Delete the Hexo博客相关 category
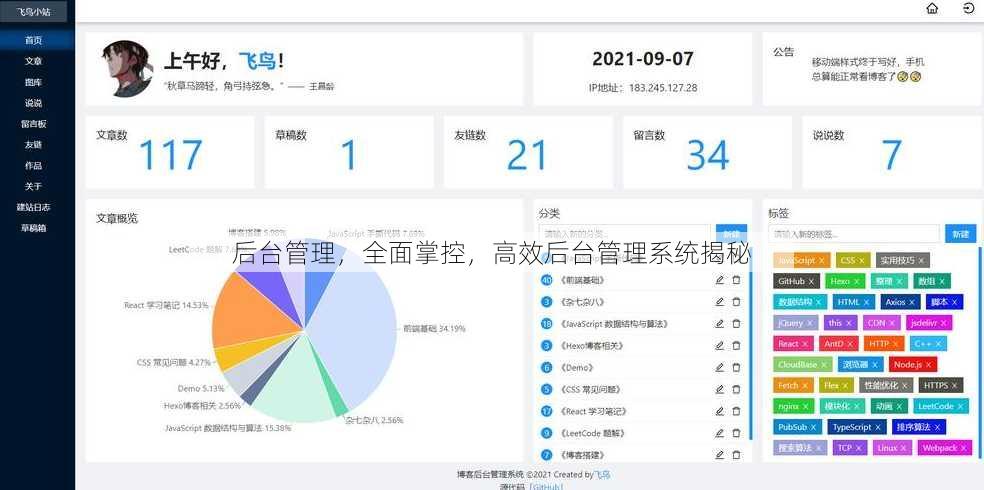The width and height of the screenshot is (984, 490). 736,346
